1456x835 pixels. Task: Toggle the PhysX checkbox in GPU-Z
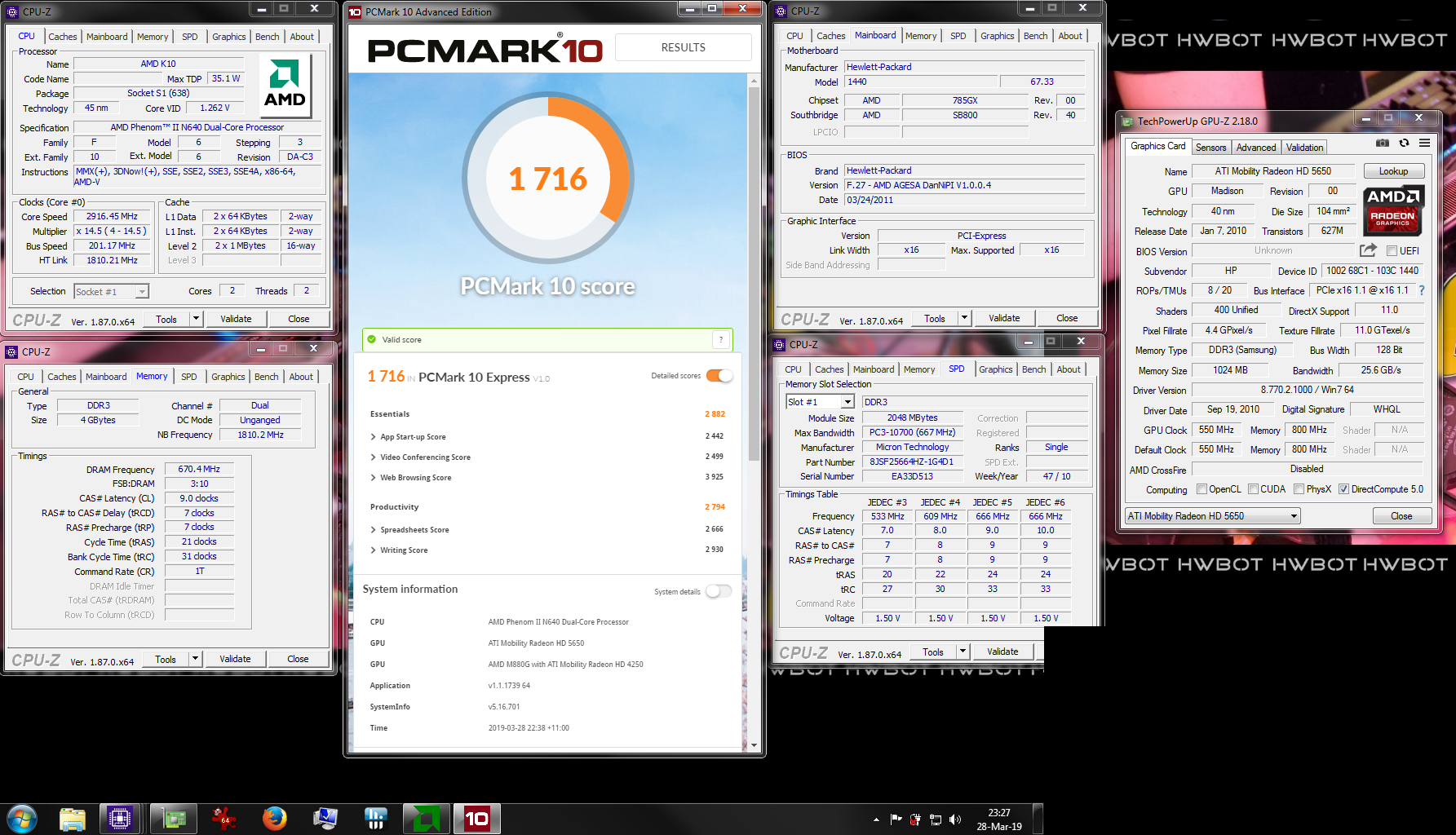(x=1299, y=489)
